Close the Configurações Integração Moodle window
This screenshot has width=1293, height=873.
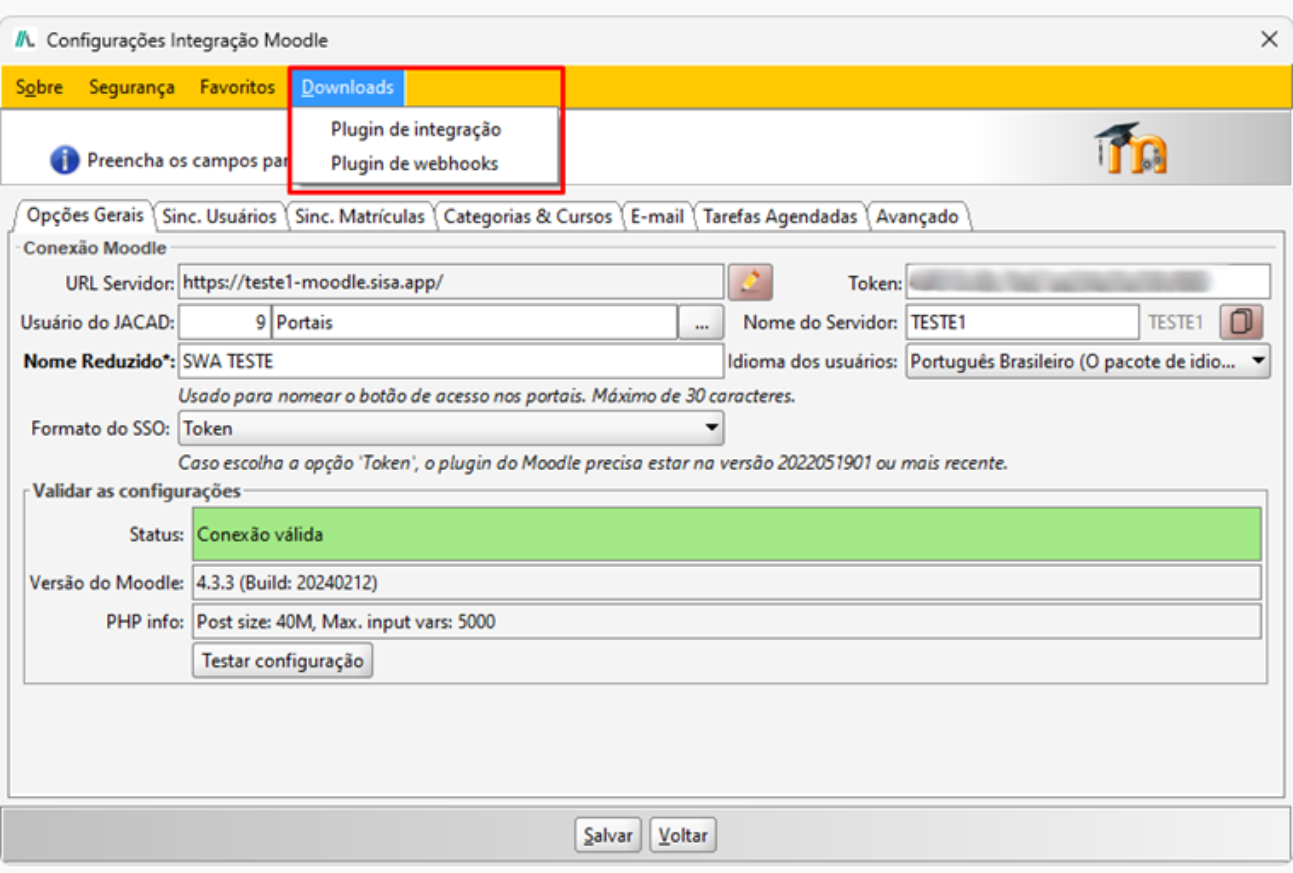click(x=1269, y=39)
